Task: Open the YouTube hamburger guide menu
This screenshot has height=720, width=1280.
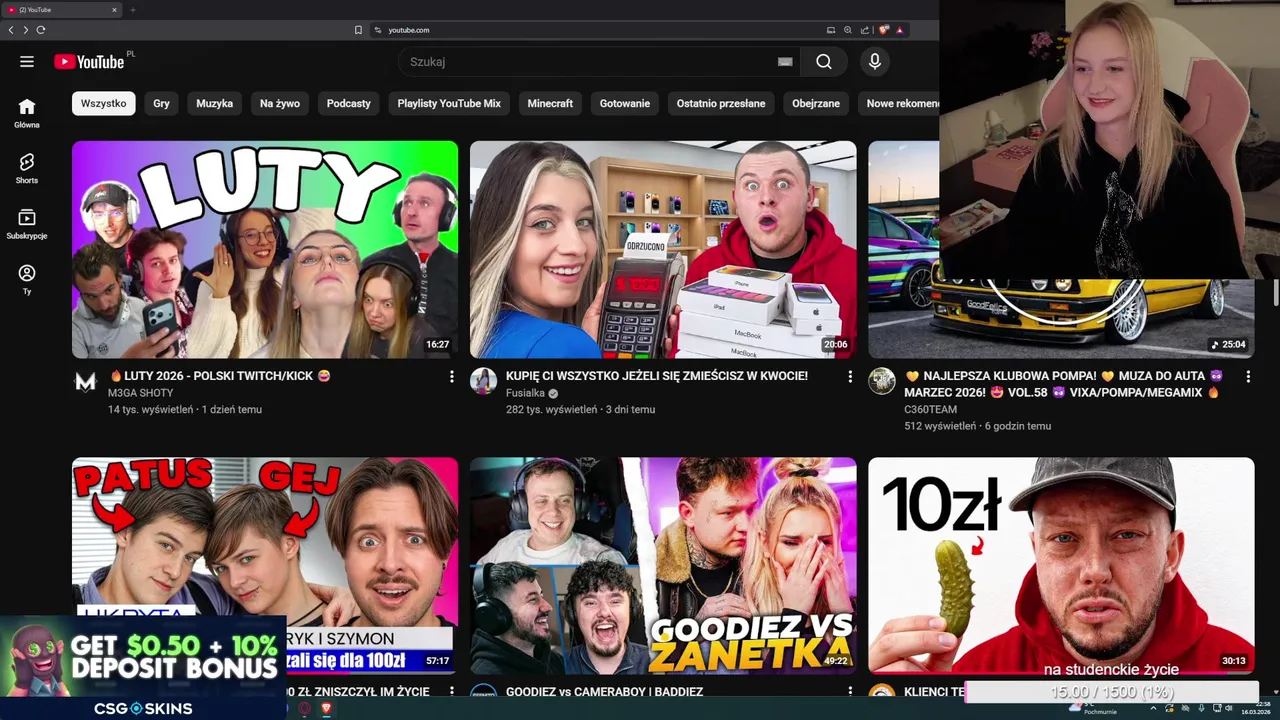Action: tap(27, 62)
